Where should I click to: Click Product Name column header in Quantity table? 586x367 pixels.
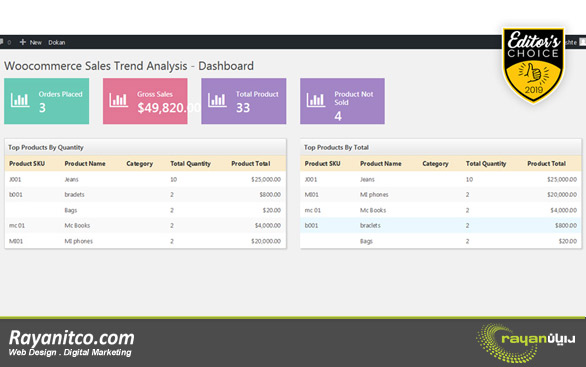(85, 164)
